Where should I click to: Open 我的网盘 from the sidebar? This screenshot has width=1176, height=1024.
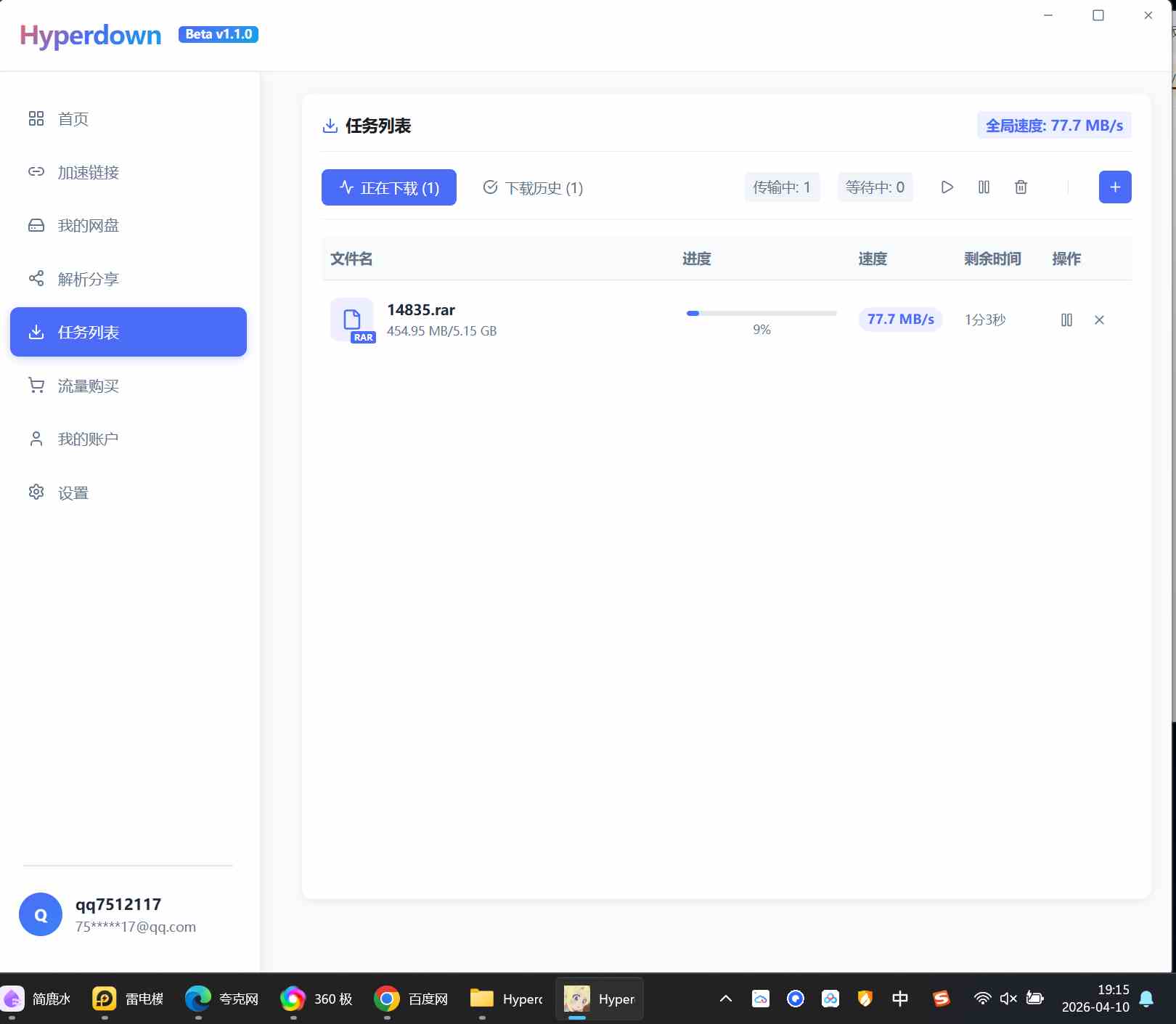click(x=87, y=225)
